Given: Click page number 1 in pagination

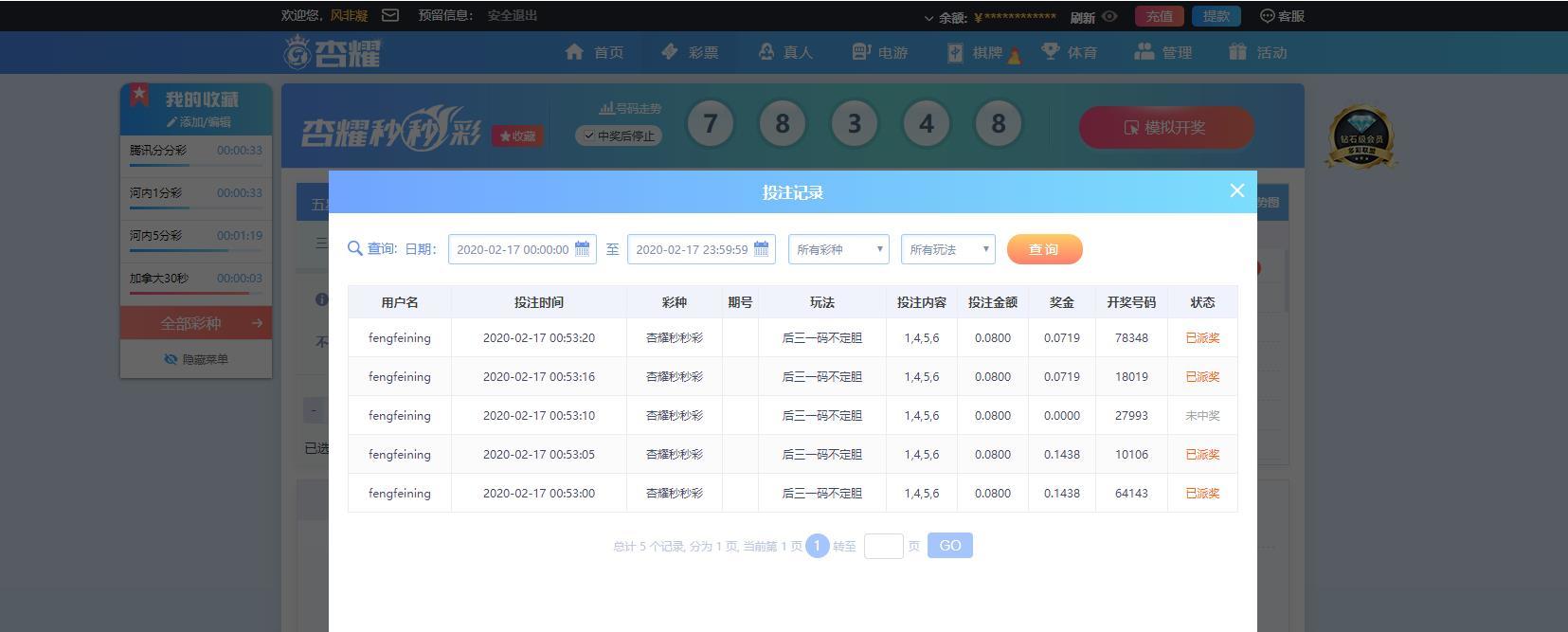Looking at the screenshot, I should 817,546.
